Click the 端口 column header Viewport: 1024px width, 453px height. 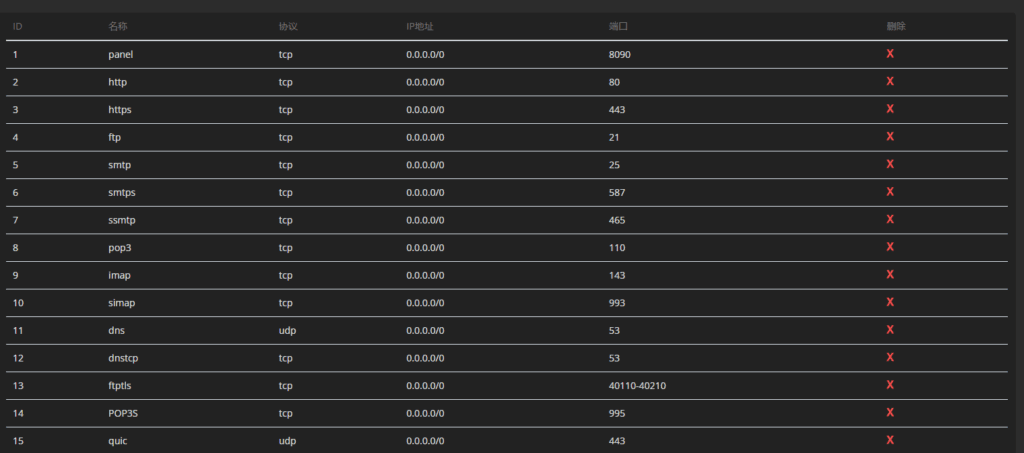[x=618, y=26]
